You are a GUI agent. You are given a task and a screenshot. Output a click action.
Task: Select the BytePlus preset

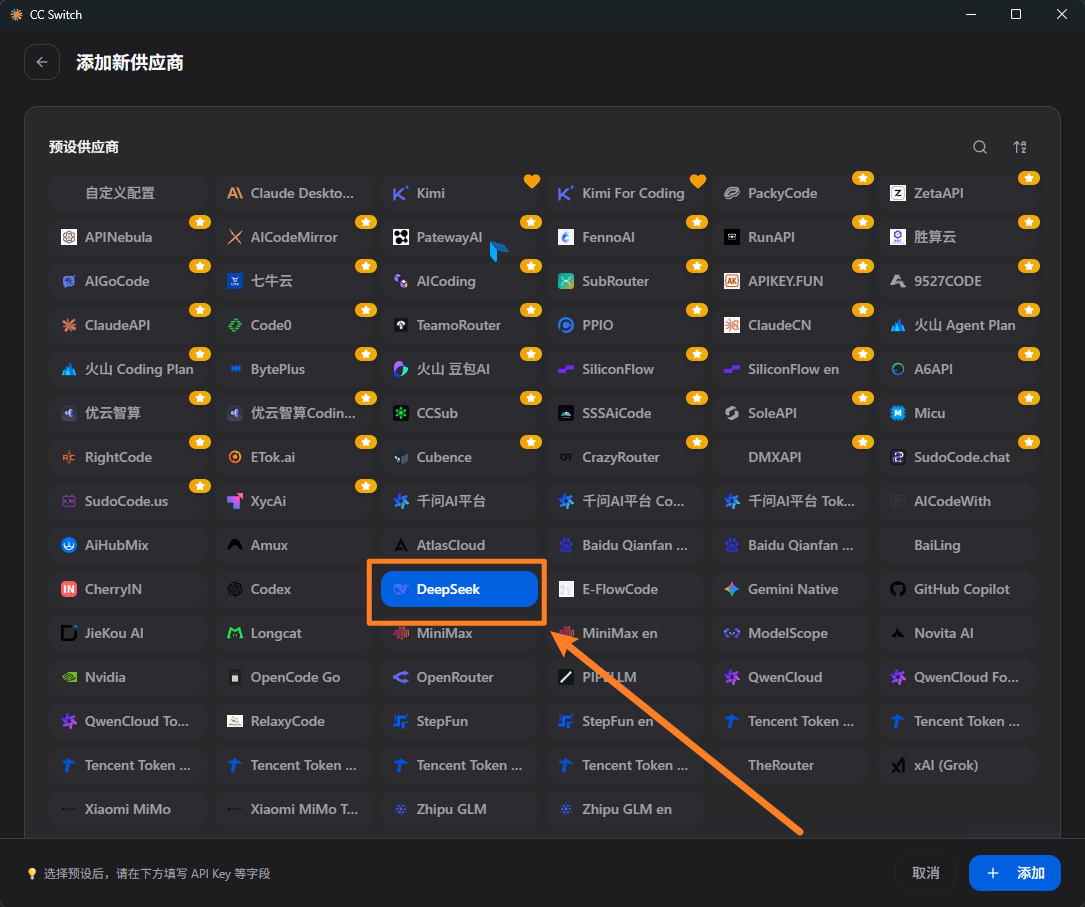click(x=294, y=369)
